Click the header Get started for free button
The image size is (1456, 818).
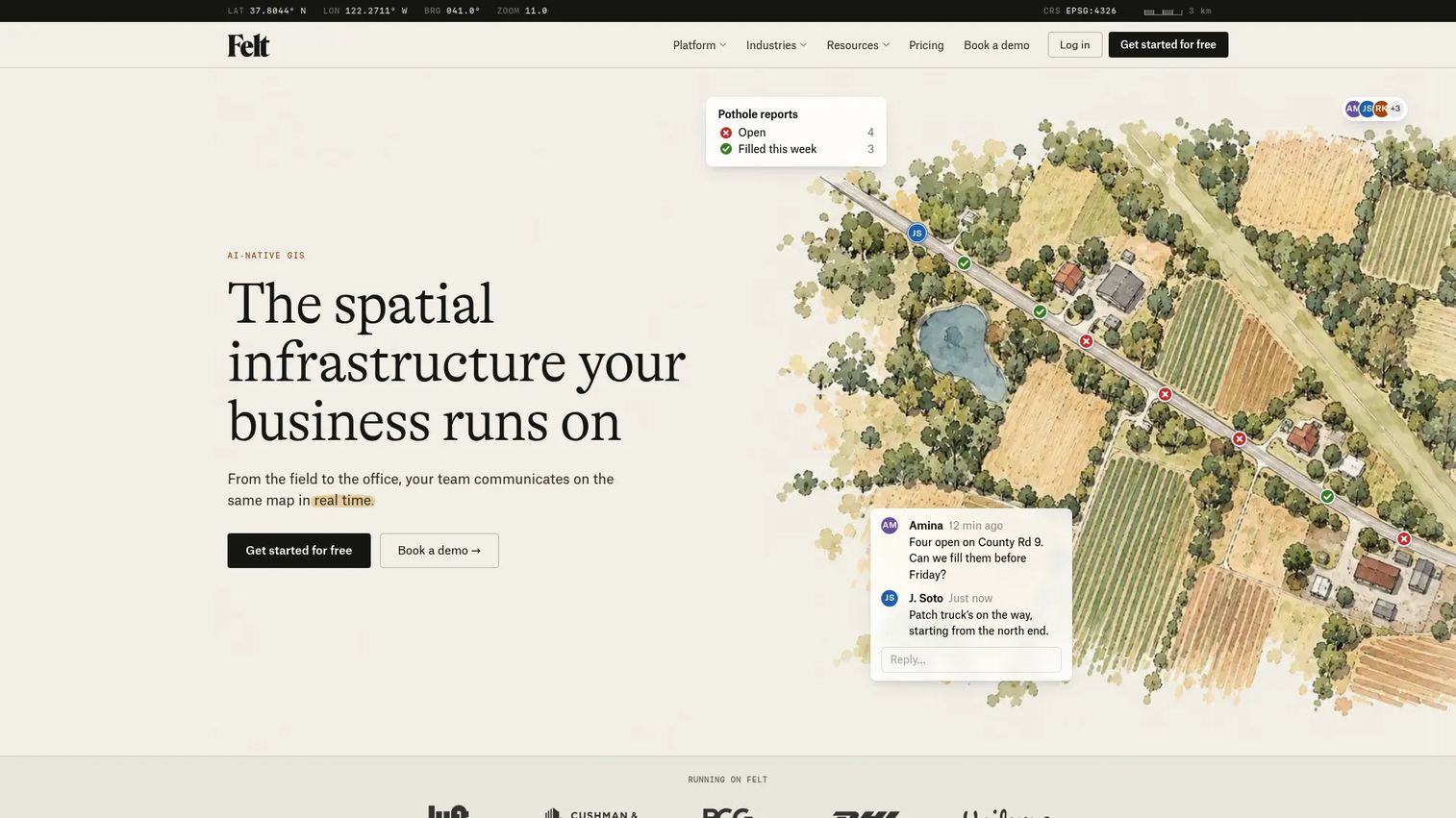1168,45
